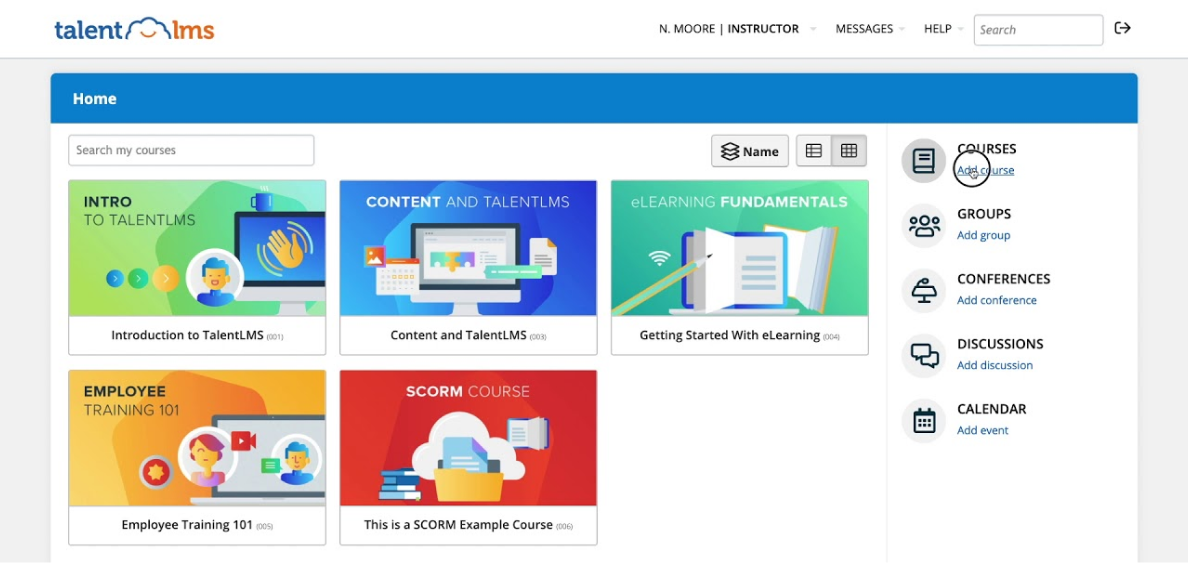Expand the Help dropdown arrow
The height and width of the screenshot is (563, 1188).
(x=961, y=30)
